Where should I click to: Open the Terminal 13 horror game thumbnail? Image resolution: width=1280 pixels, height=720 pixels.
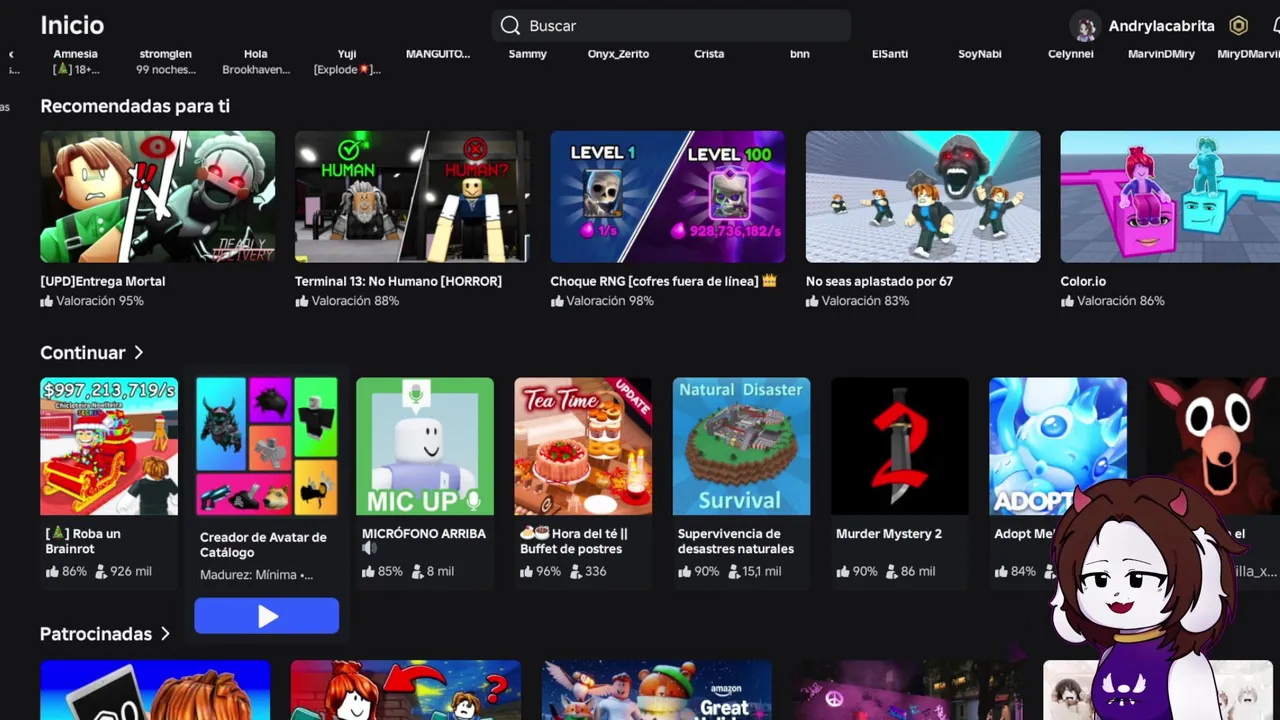412,197
